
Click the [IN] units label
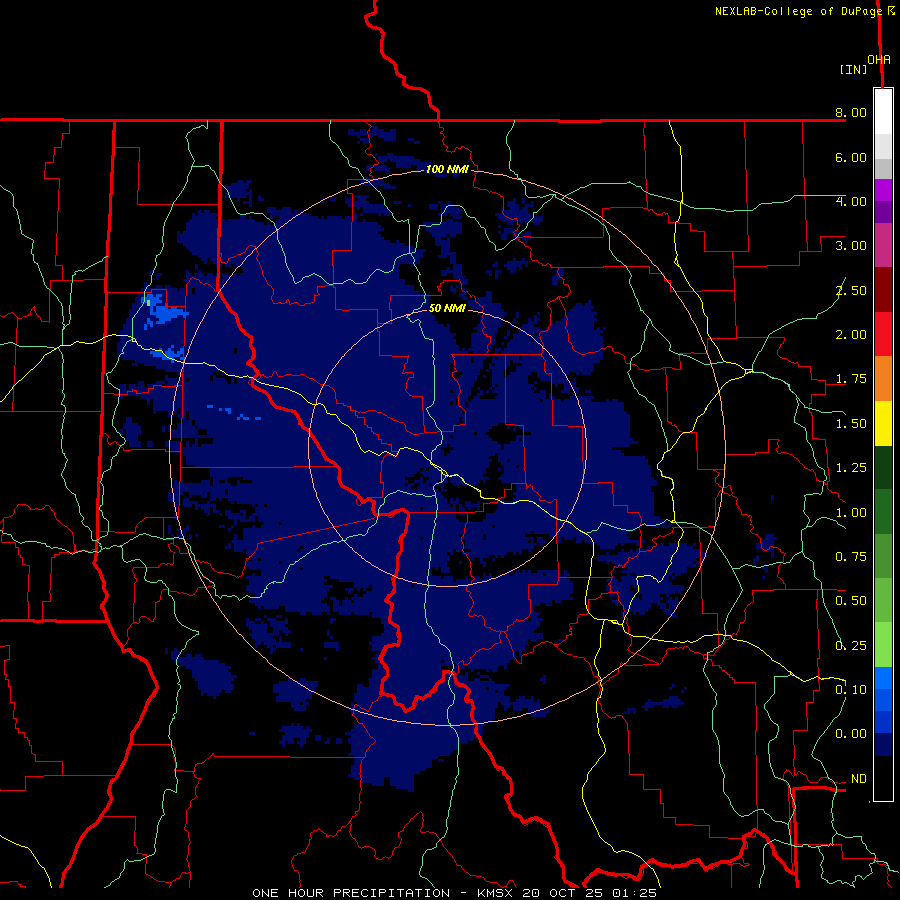[x=854, y=69]
